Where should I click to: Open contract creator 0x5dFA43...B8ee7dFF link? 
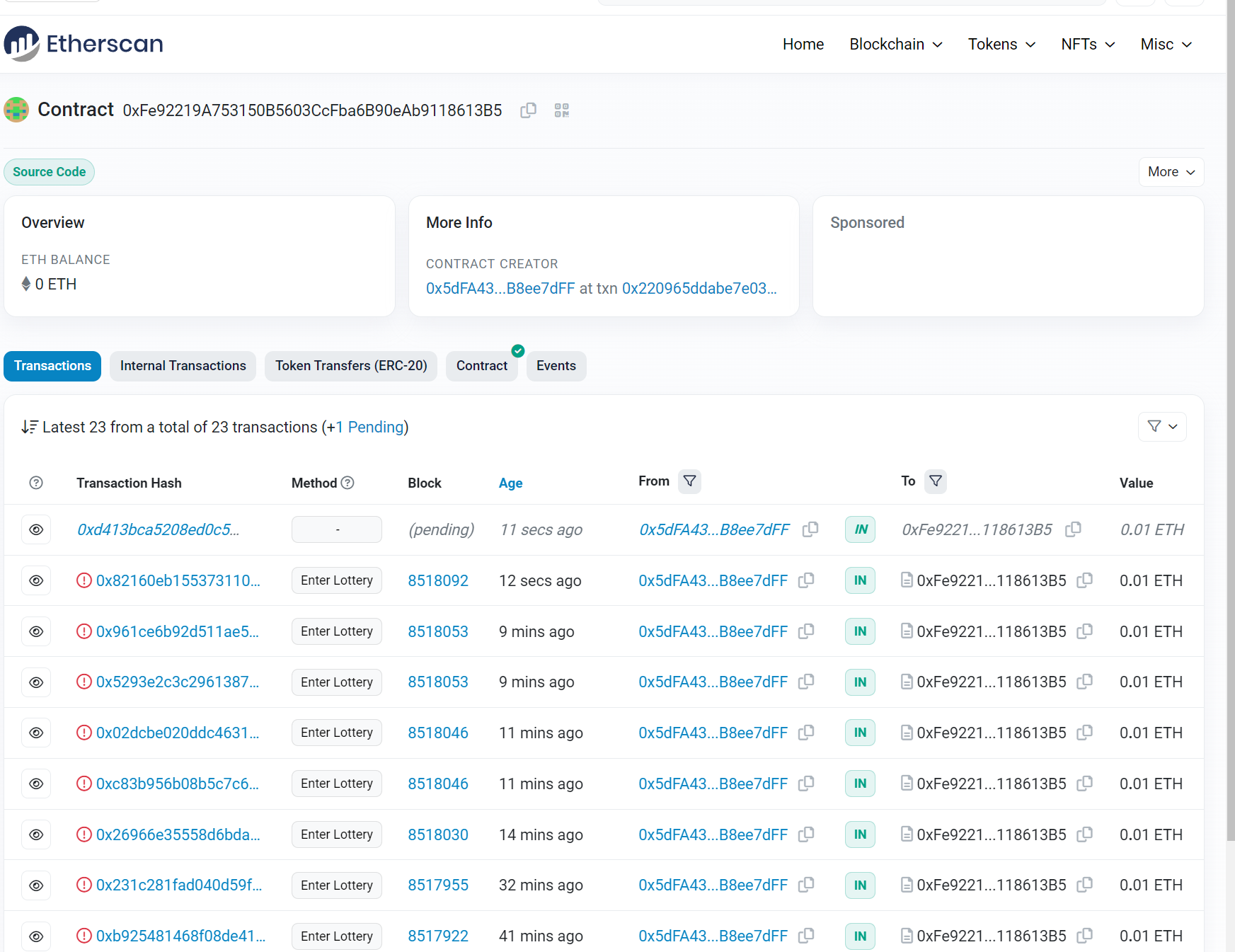[x=500, y=288]
